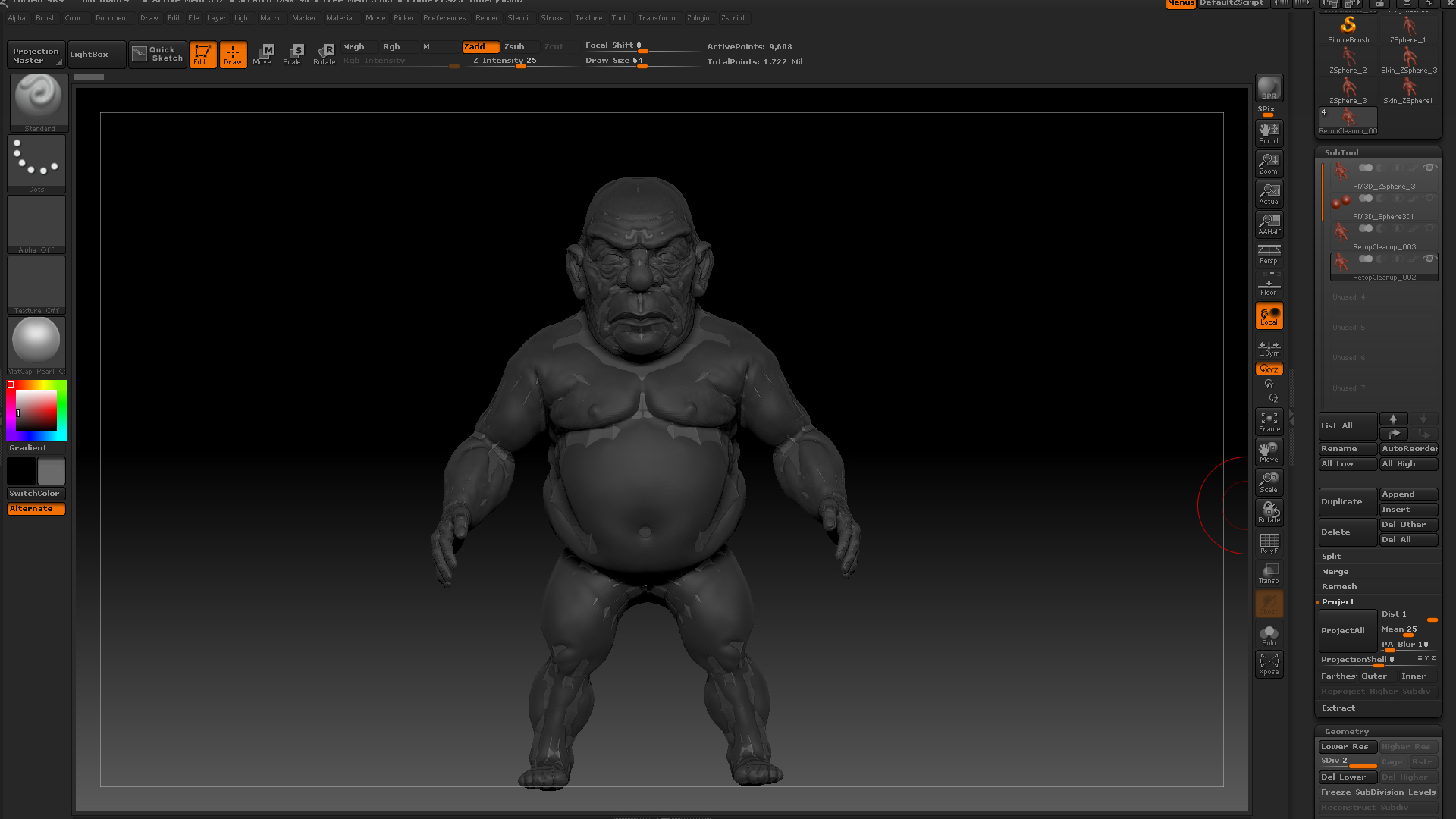Viewport: 1456px width, 819px height.
Task: Open the Document menu
Action: (x=111, y=18)
